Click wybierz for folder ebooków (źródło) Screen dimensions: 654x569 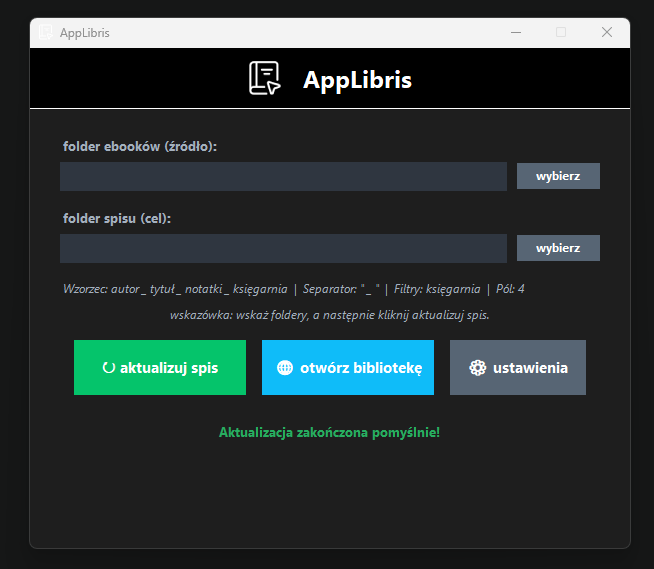point(558,176)
